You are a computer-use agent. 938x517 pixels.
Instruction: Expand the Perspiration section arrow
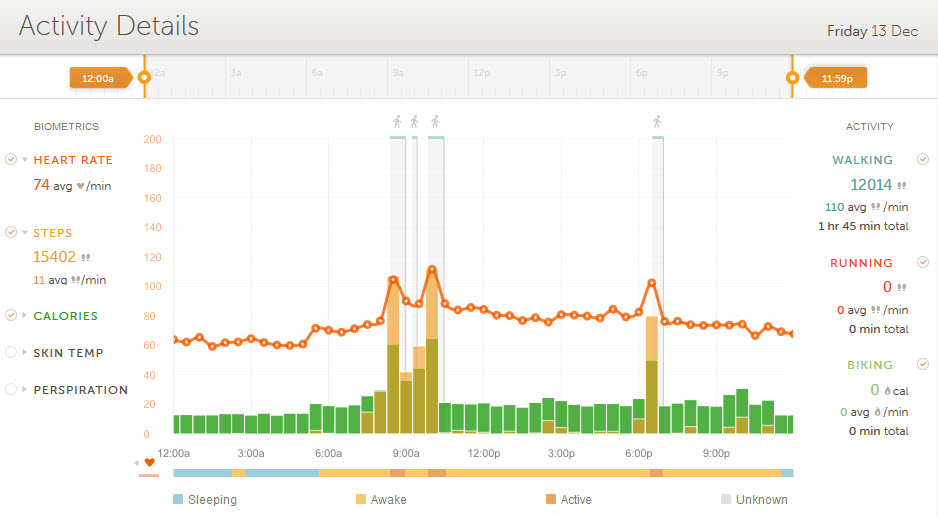pyautogui.click(x=25, y=390)
